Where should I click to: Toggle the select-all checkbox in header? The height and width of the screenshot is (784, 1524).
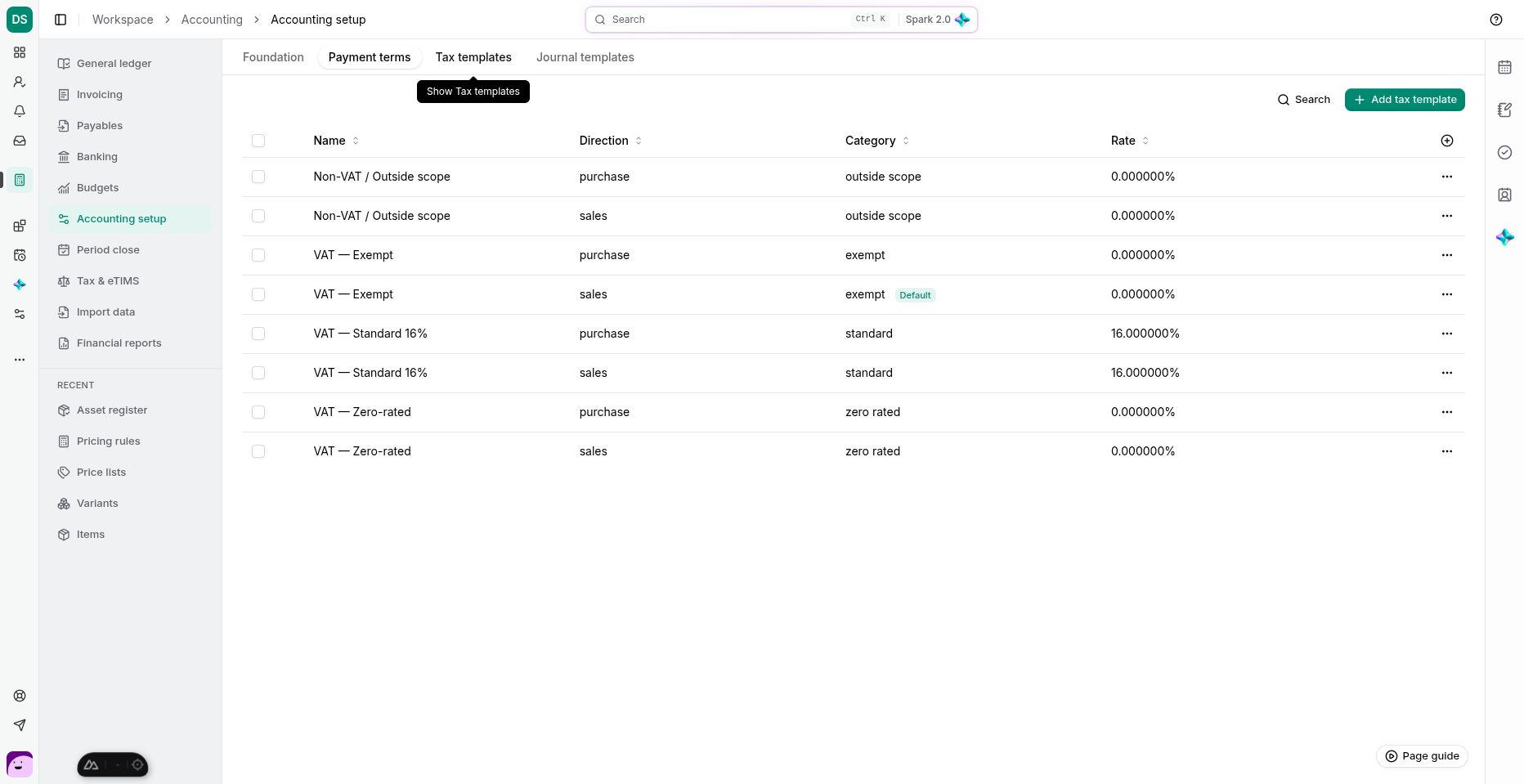(258, 141)
